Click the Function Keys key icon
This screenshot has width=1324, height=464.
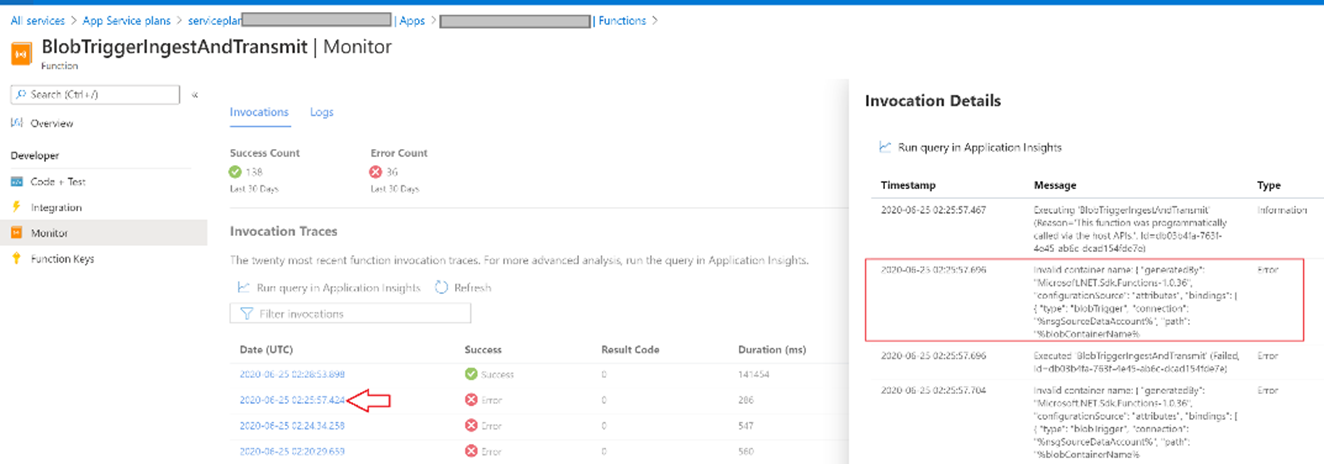click(16, 259)
